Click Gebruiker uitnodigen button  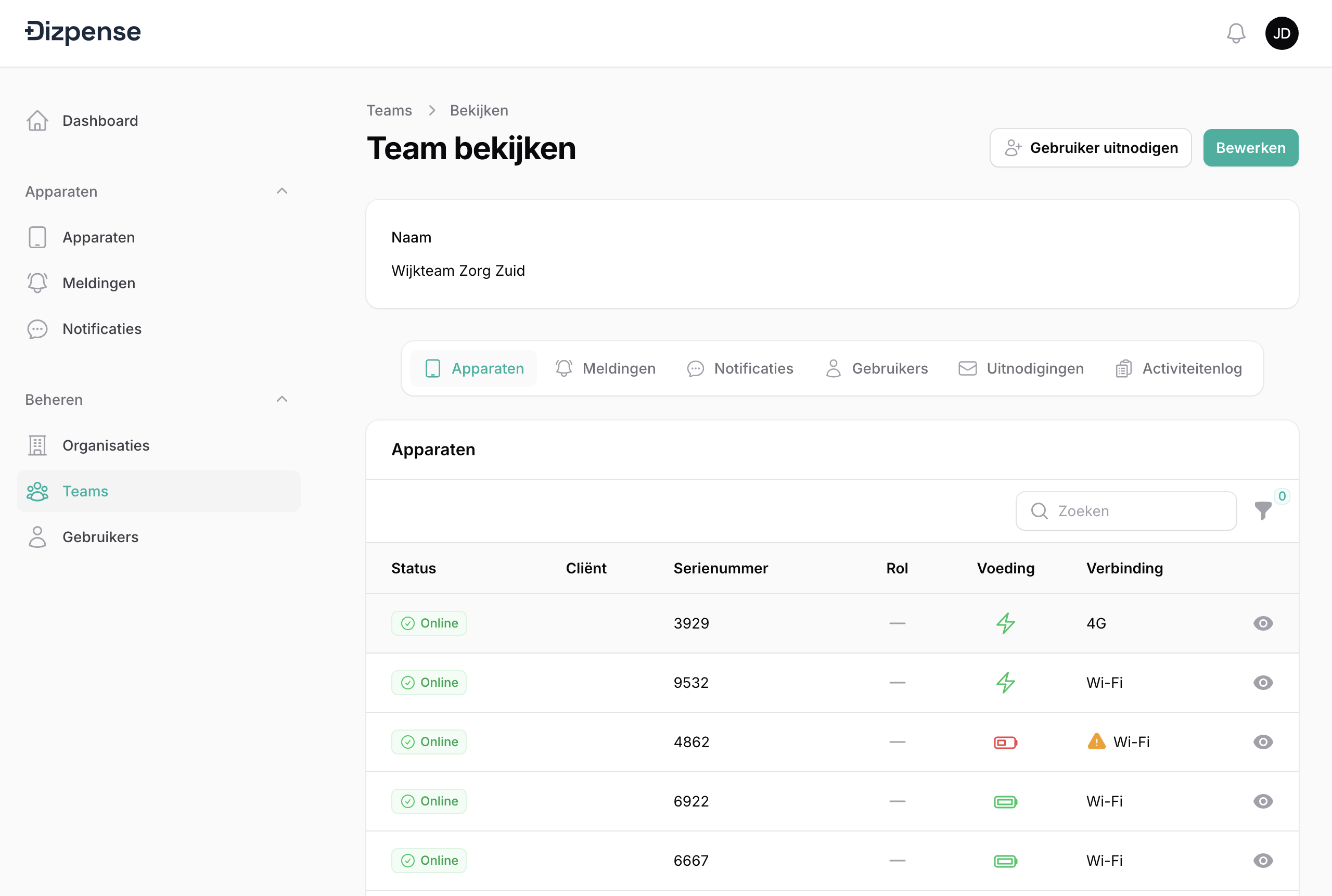[x=1090, y=148]
